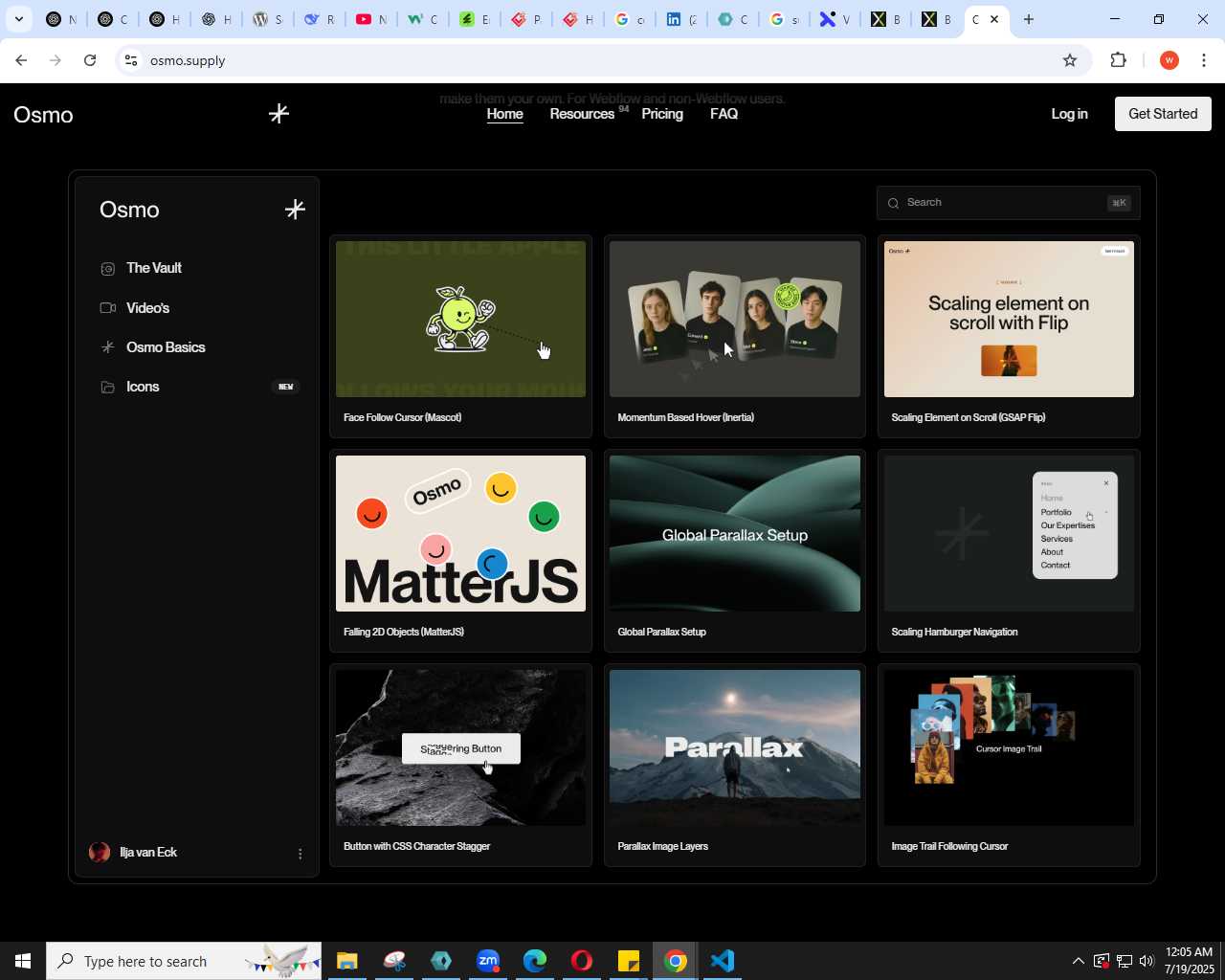
Task: Open Microsoft Edge from taskbar
Action: point(535,961)
